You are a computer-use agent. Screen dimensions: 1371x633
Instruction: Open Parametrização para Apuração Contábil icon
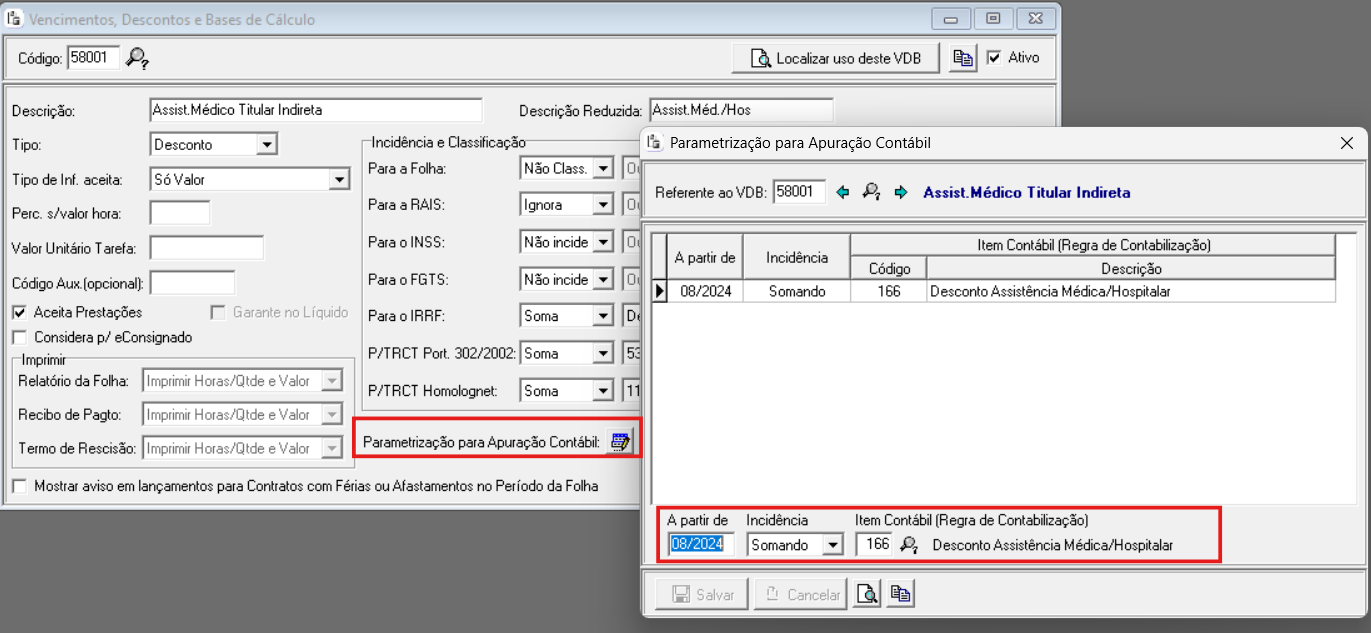(620, 441)
